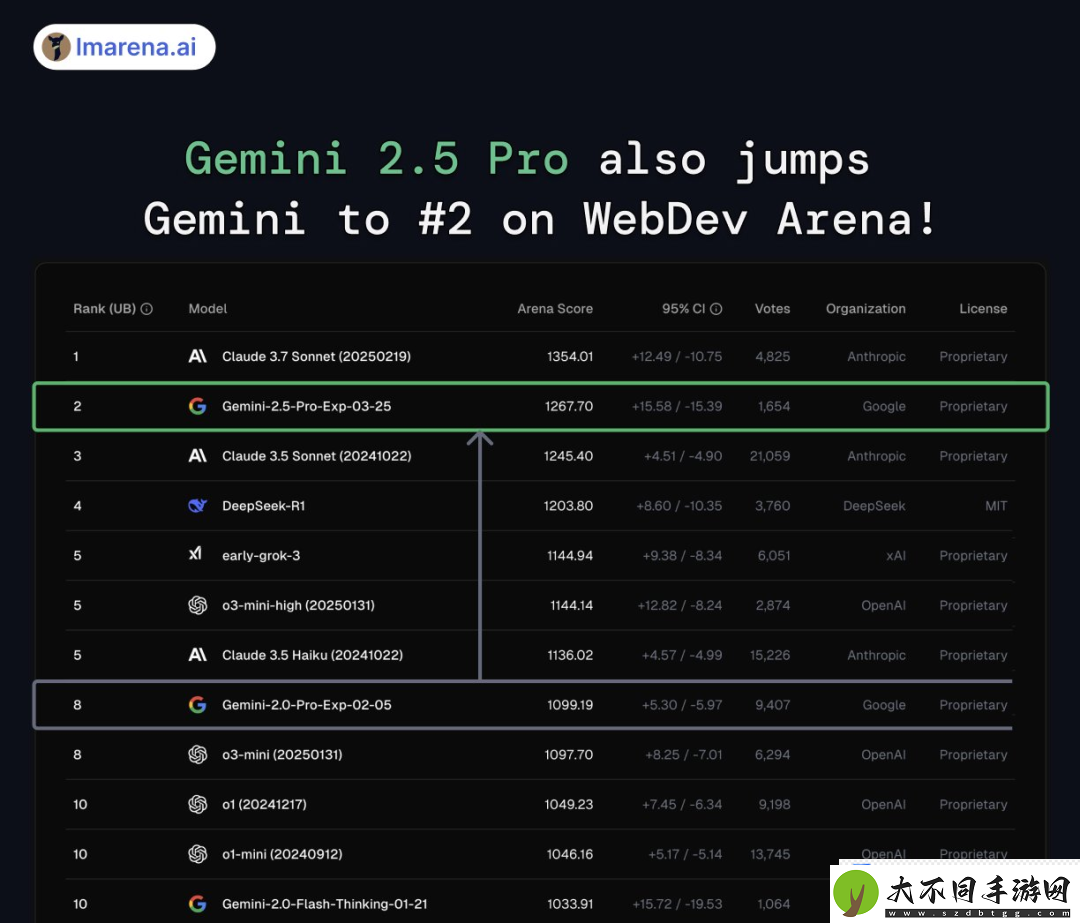Click the xAI icon beside early-grok-3
The height and width of the screenshot is (923, 1080).
click(x=196, y=554)
